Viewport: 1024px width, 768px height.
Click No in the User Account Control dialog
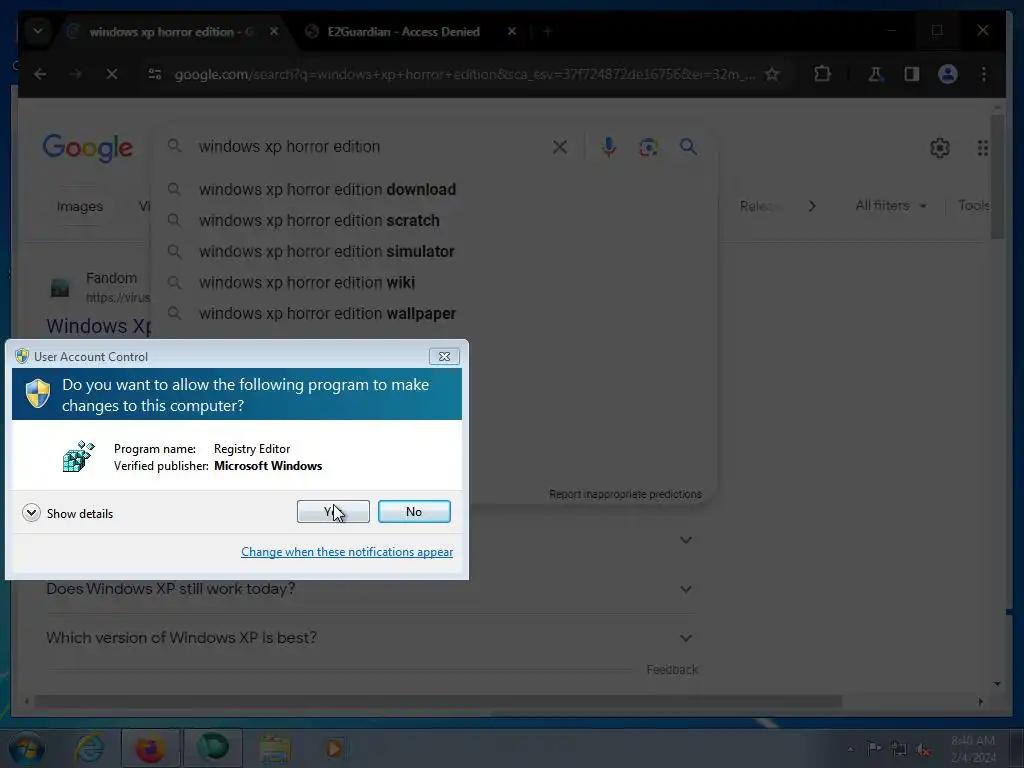click(414, 512)
